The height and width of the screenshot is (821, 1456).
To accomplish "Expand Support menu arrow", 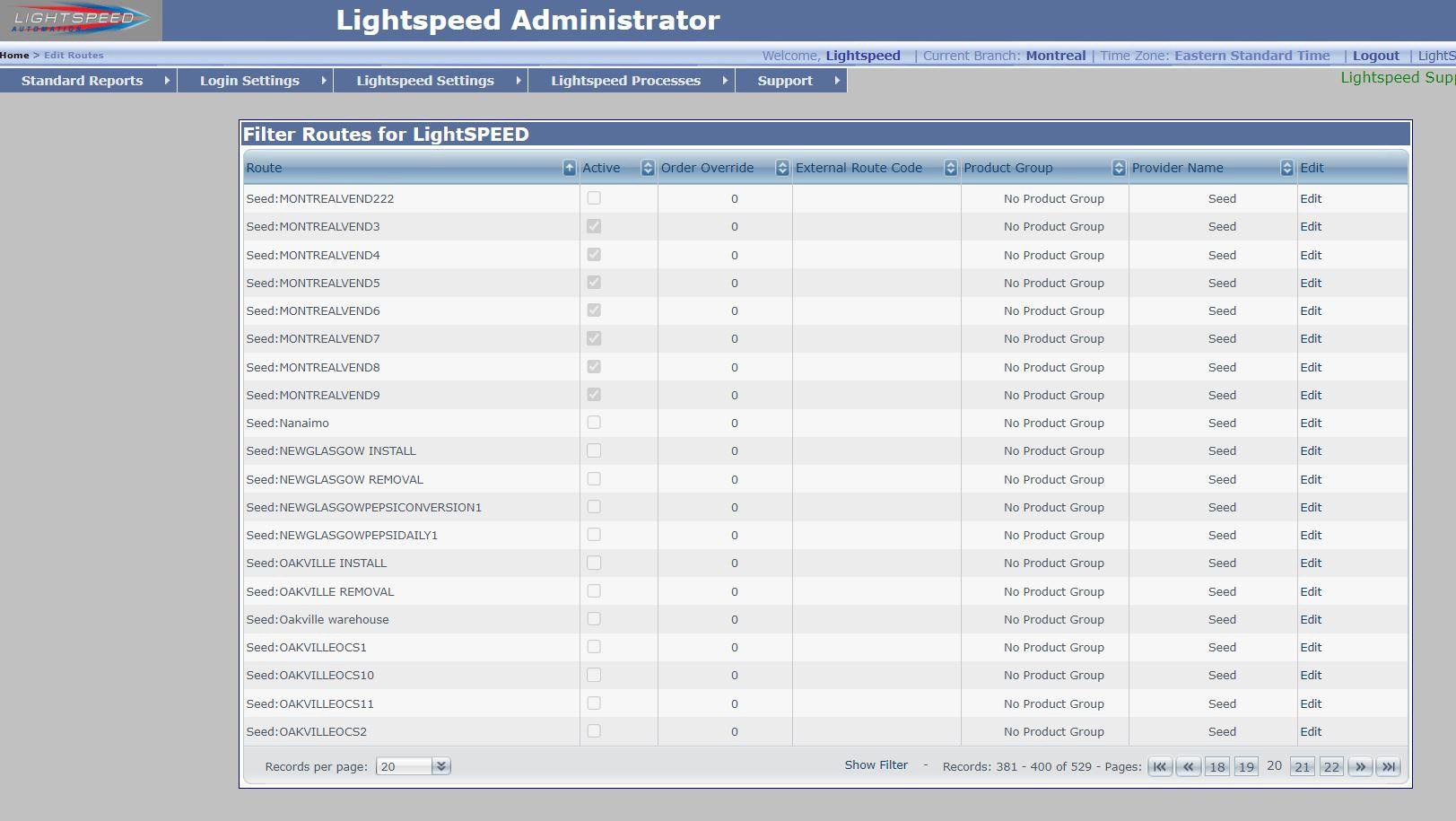I will point(837,81).
